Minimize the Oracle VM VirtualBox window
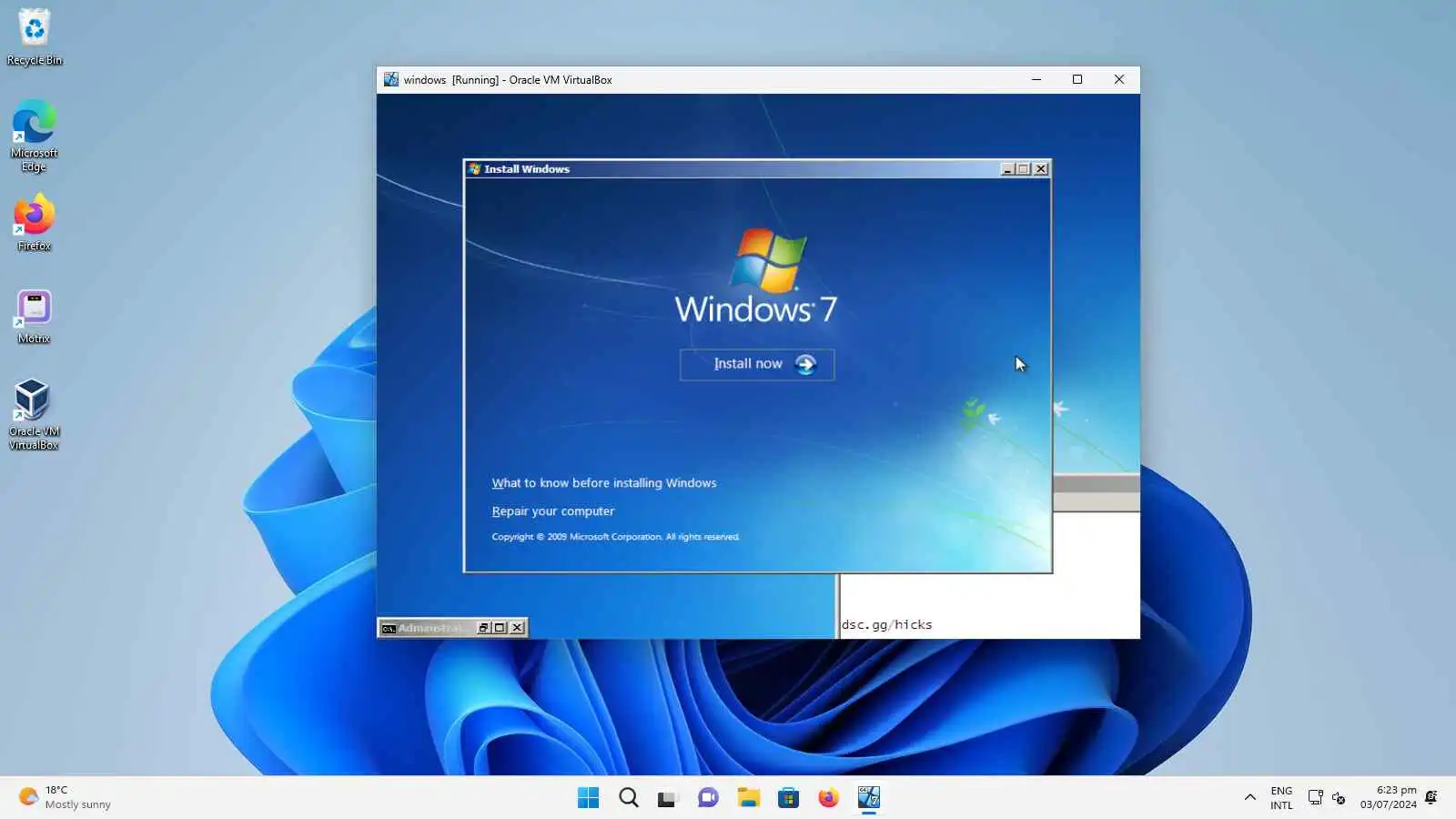 pyautogui.click(x=1036, y=79)
